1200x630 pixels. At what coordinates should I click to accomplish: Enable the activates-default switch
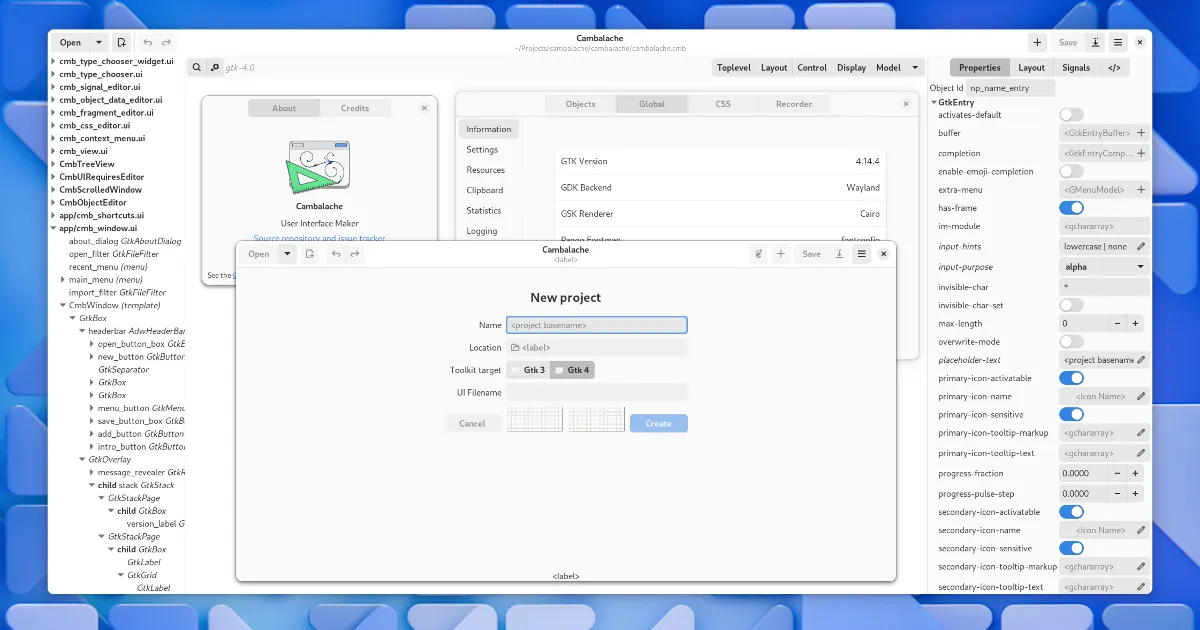point(1071,115)
